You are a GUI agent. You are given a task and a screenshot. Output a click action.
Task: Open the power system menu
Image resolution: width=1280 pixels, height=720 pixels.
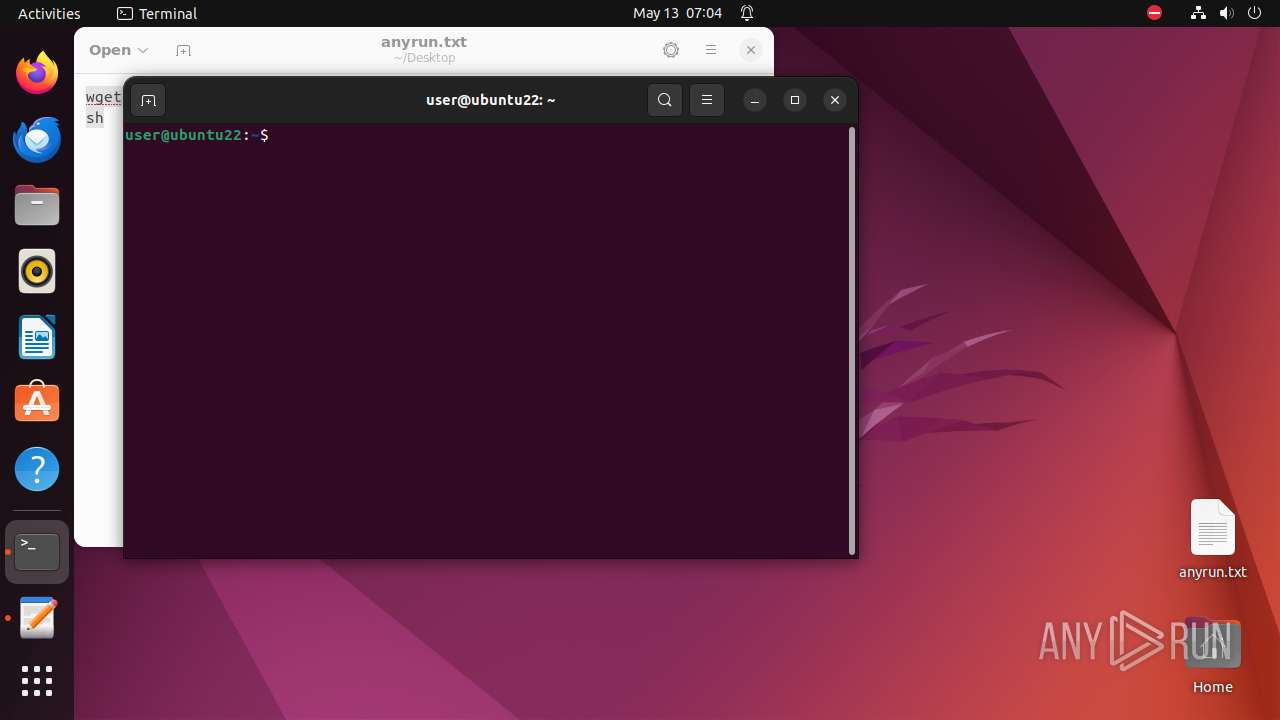[x=1255, y=13]
